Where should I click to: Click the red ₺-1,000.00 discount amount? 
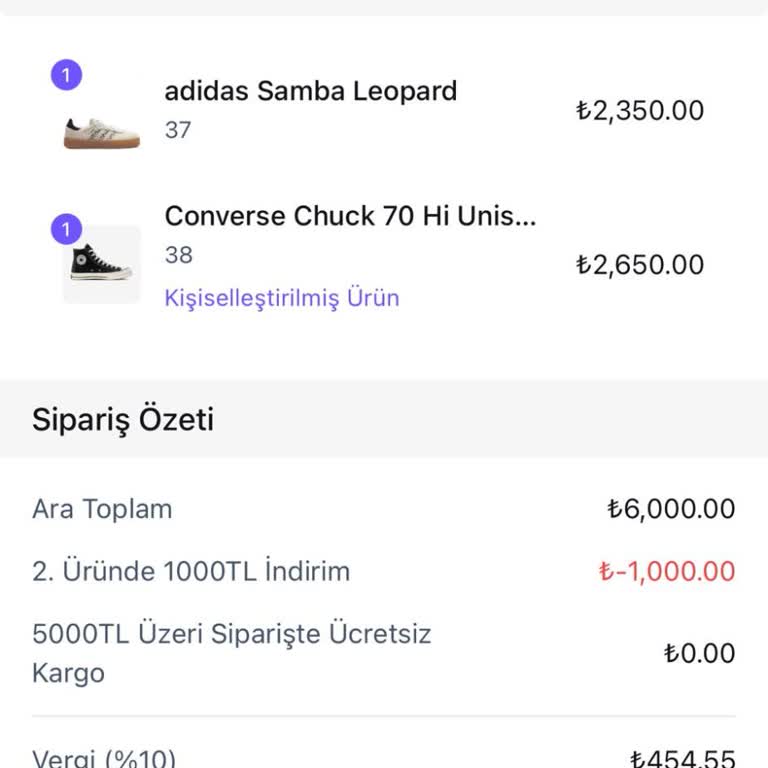667,572
